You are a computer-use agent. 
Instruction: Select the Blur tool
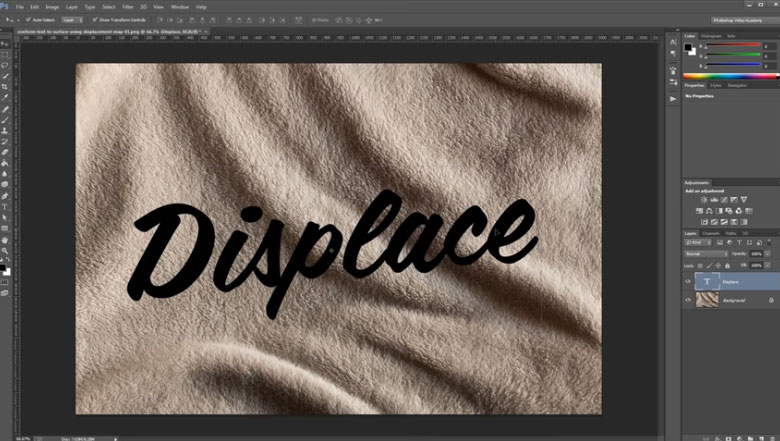[x=5, y=174]
